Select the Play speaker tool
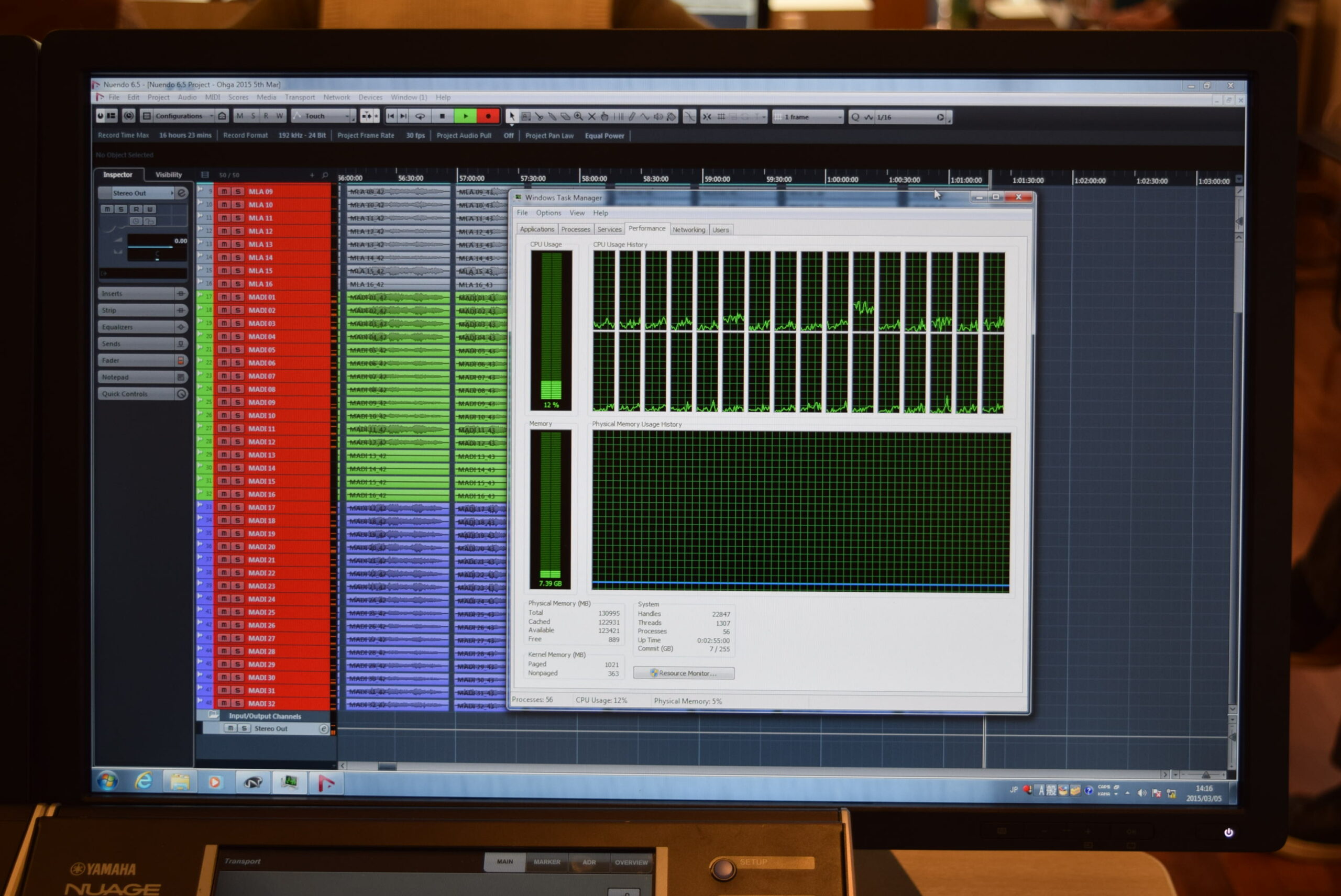Viewport: 1341px width, 896px height. pyautogui.click(x=658, y=117)
